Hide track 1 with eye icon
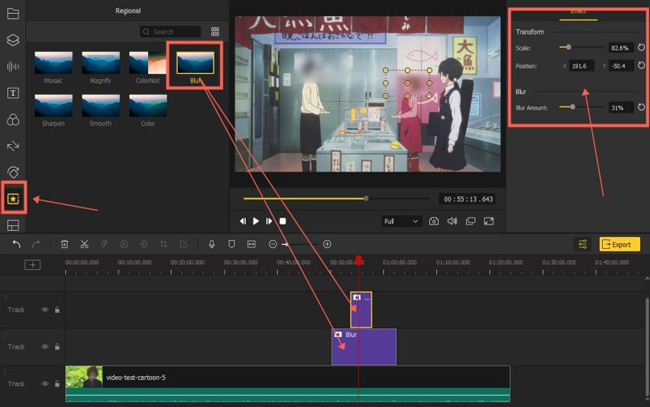Screen dimensions: 650x407 point(45,384)
